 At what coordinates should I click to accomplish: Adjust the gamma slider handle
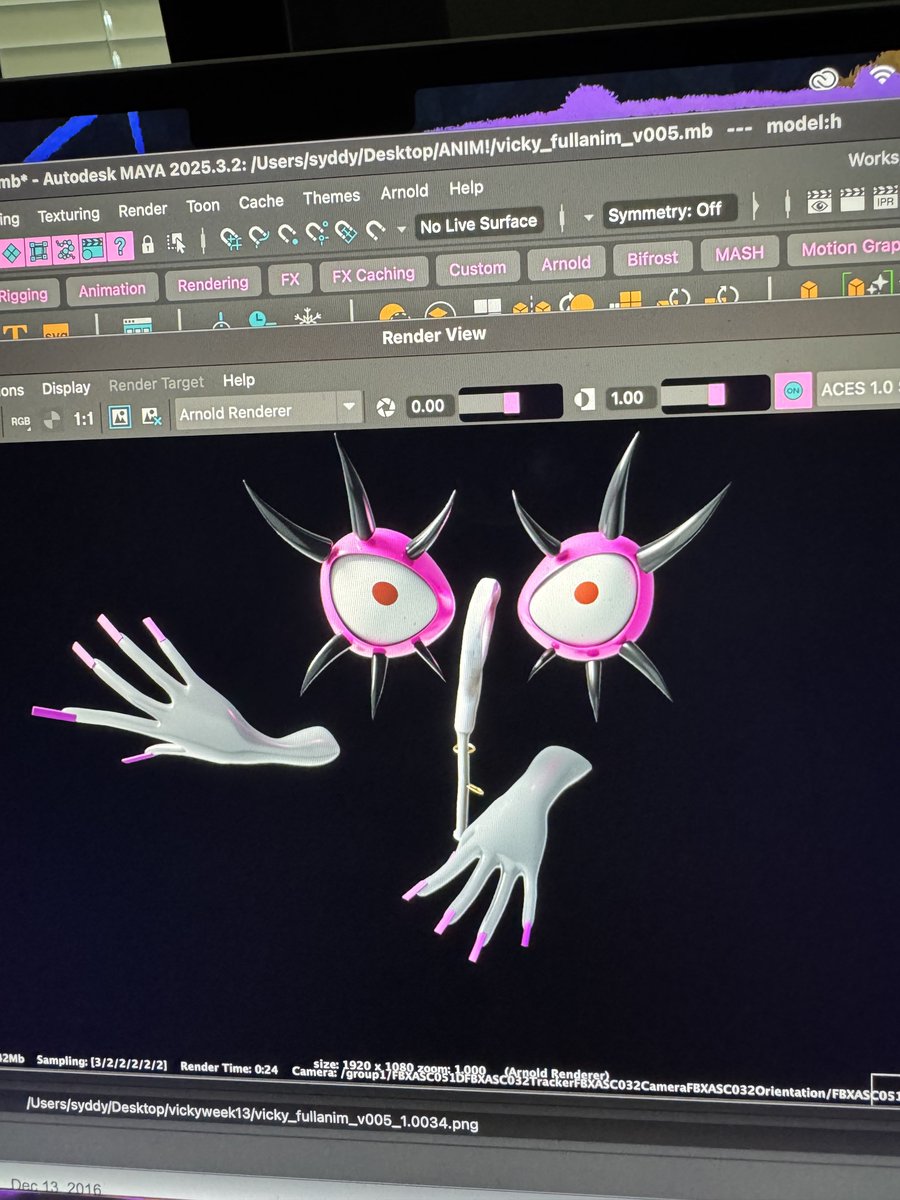click(x=716, y=395)
